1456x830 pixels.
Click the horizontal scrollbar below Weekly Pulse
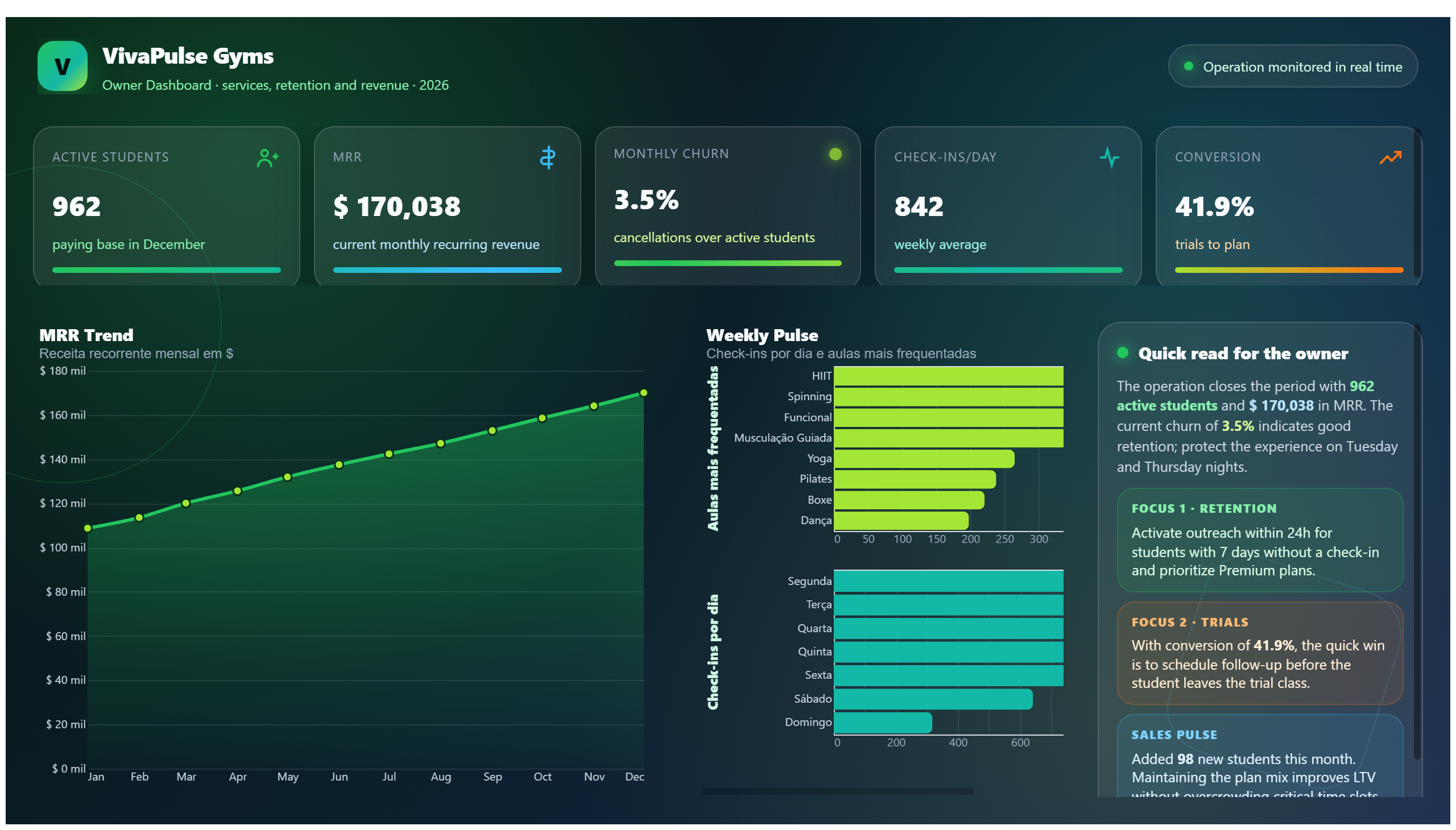coord(837,791)
